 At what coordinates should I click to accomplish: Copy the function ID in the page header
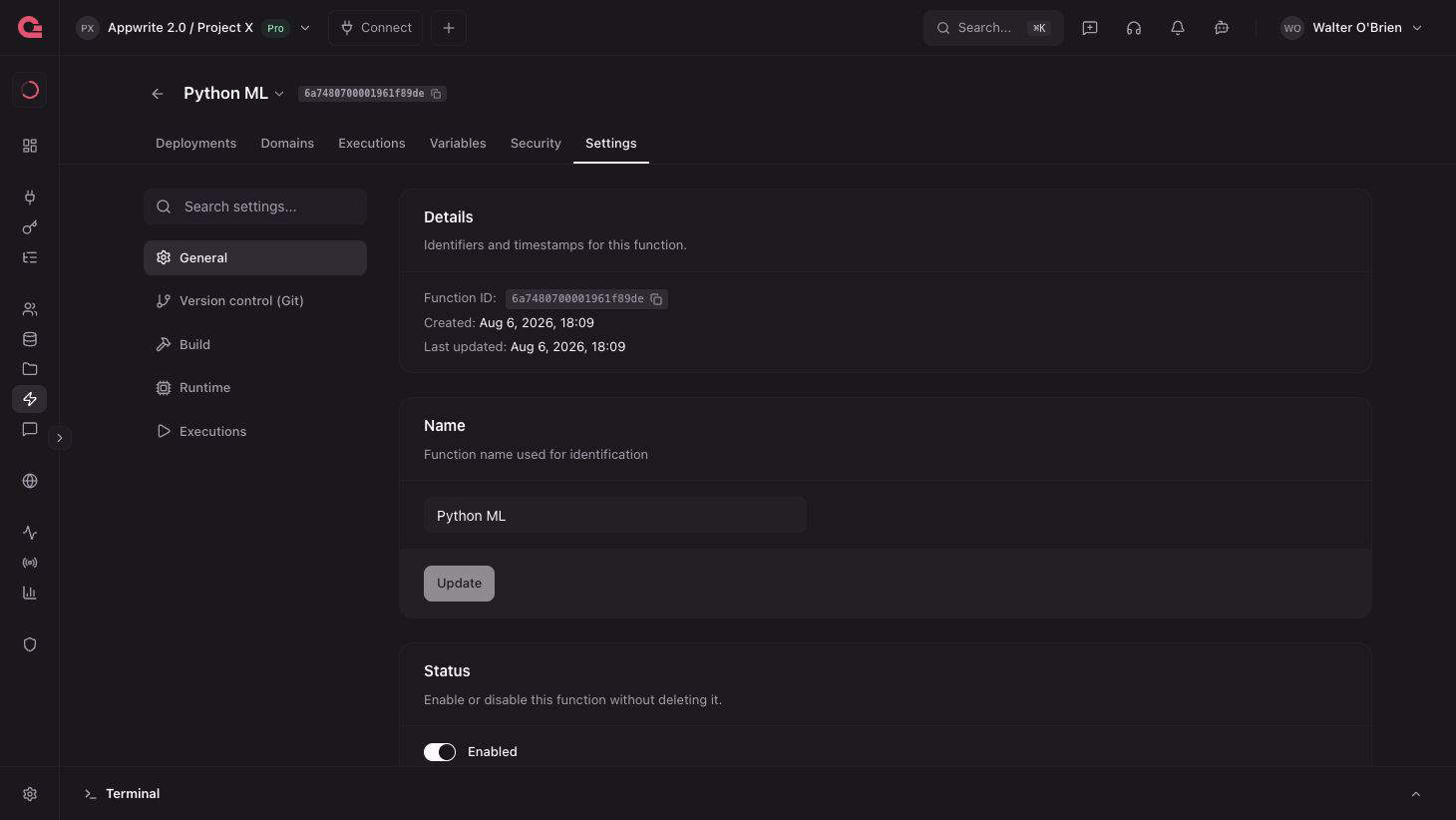[x=436, y=94]
